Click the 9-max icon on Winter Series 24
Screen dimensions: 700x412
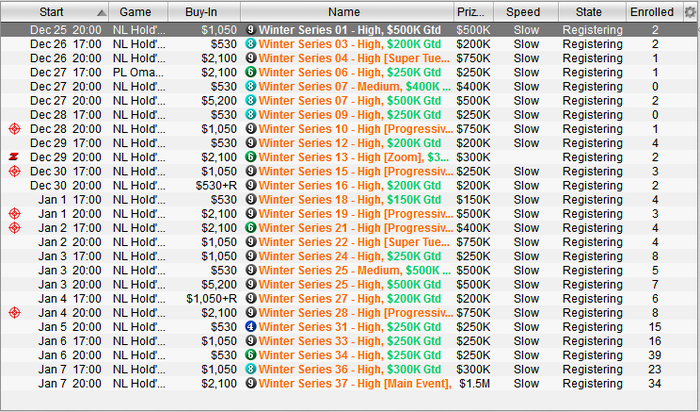point(251,256)
